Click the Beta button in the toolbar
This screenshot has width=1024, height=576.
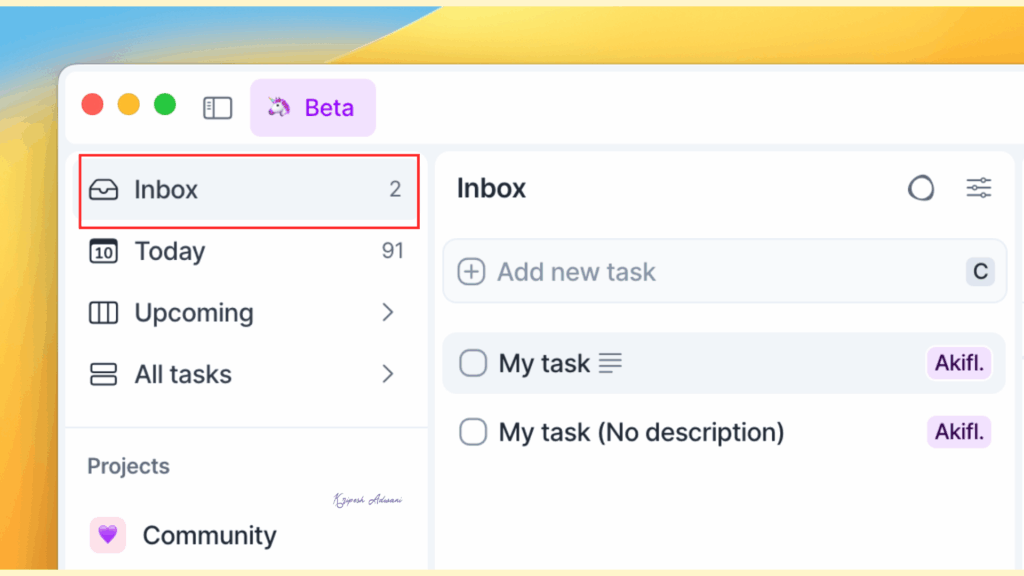[313, 107]
